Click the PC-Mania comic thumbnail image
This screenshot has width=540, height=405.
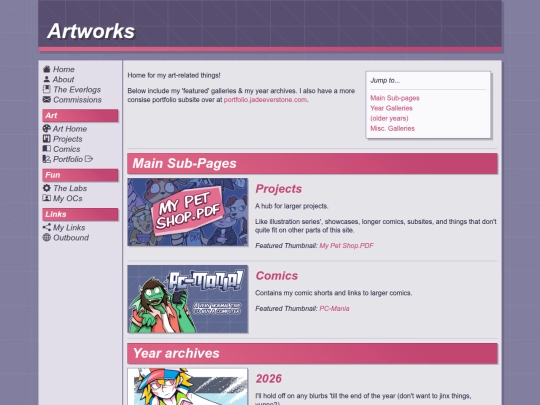point(188,299)
